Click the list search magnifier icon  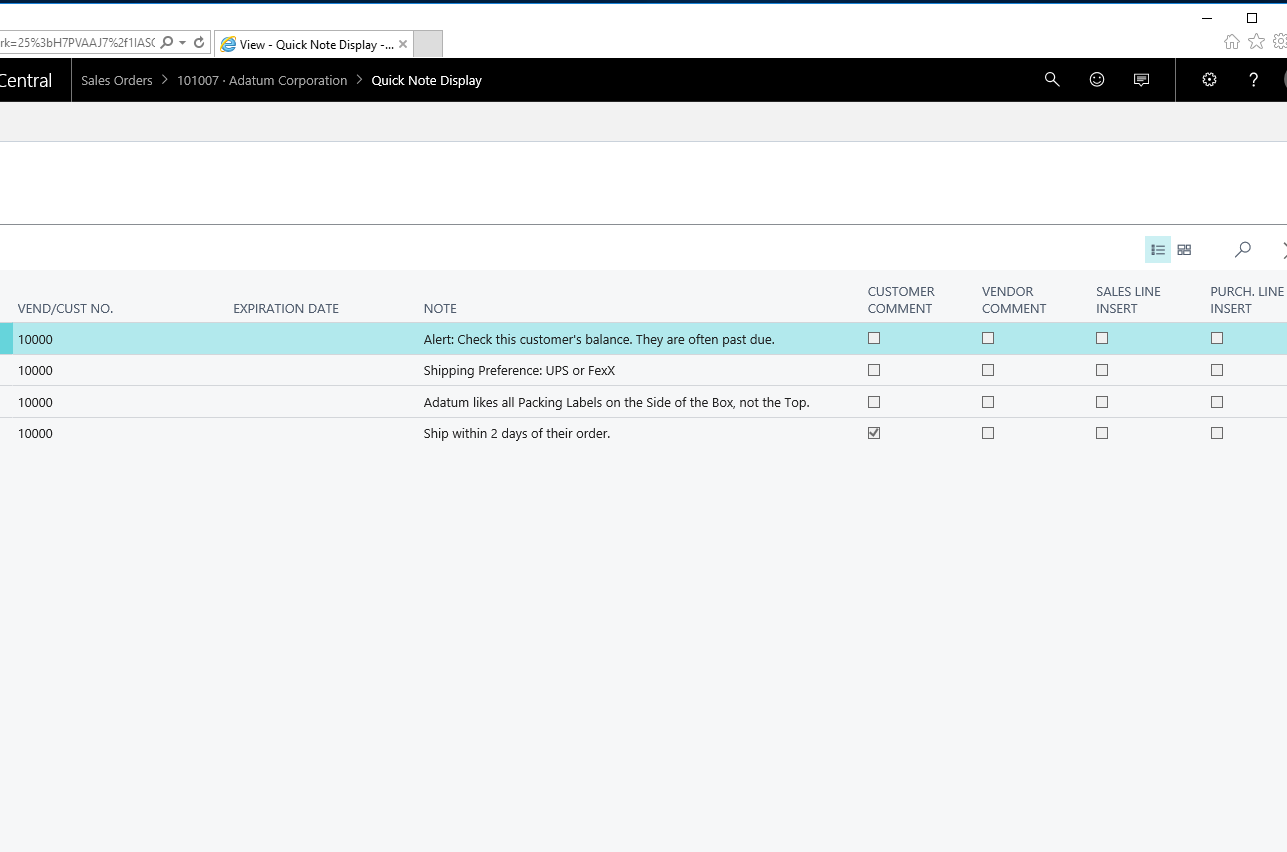(x=1243, y=250)
